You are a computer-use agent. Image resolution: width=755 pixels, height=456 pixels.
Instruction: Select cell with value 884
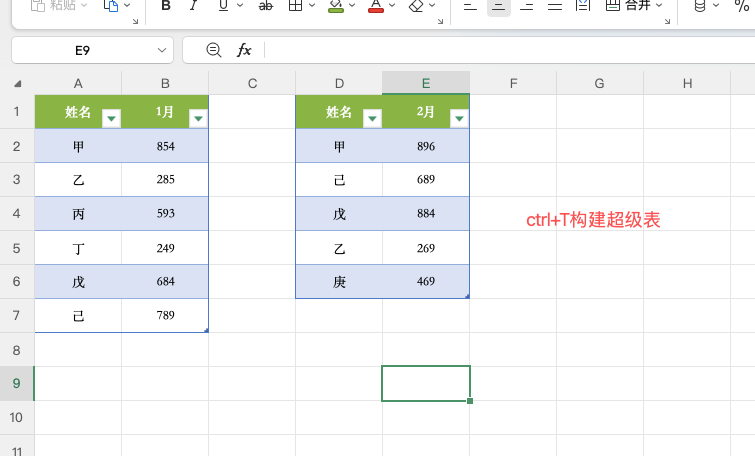click(x=426, y=214)
